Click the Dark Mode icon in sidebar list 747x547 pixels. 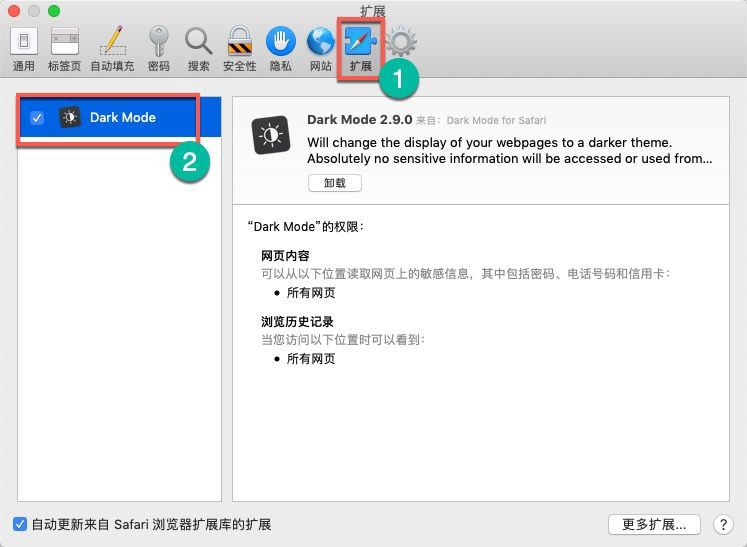[x=70, y=117]
